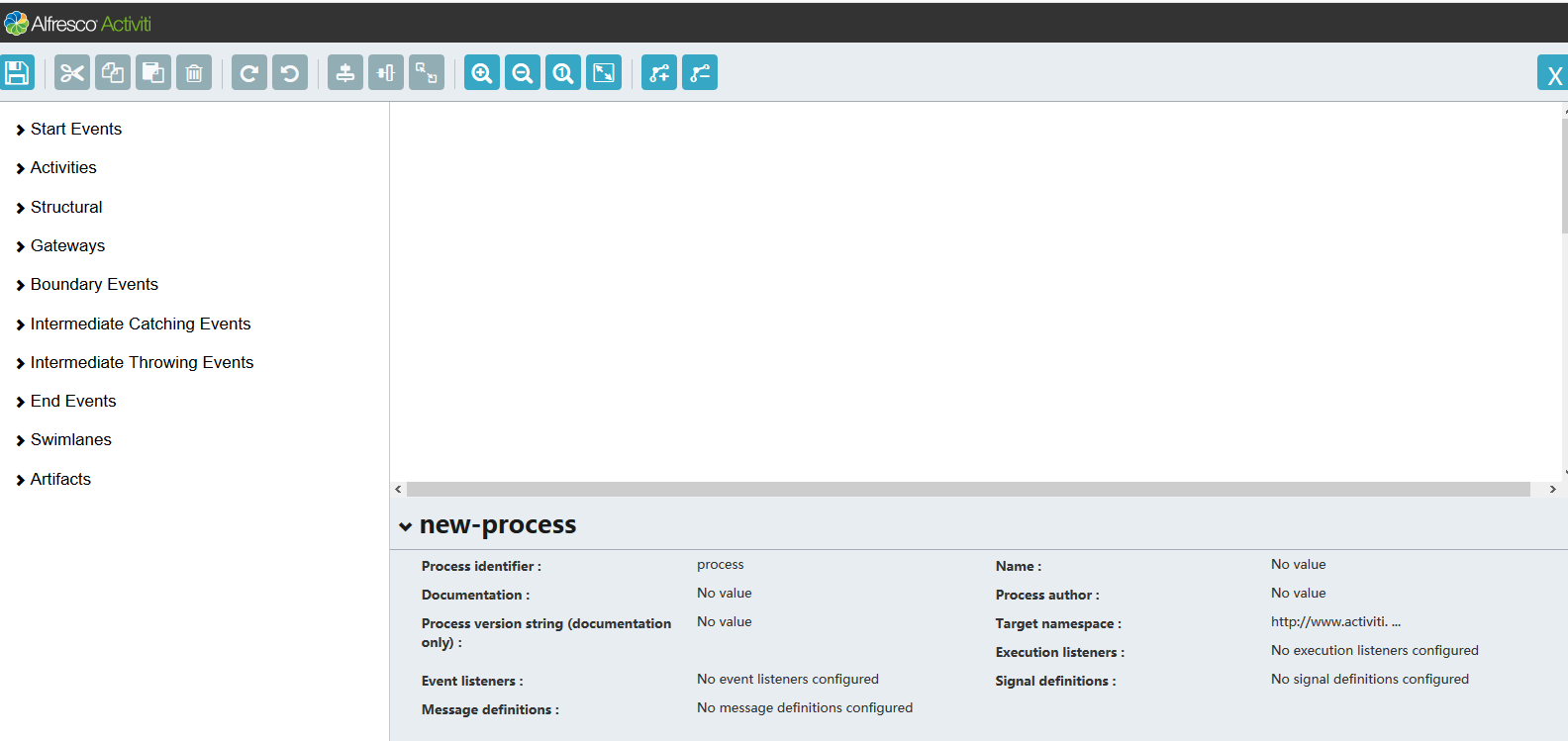Align model vertically using the toolbar icon
Viewport: 1568px width, 741px height.
pyautogui.click(x=345, y=72)
